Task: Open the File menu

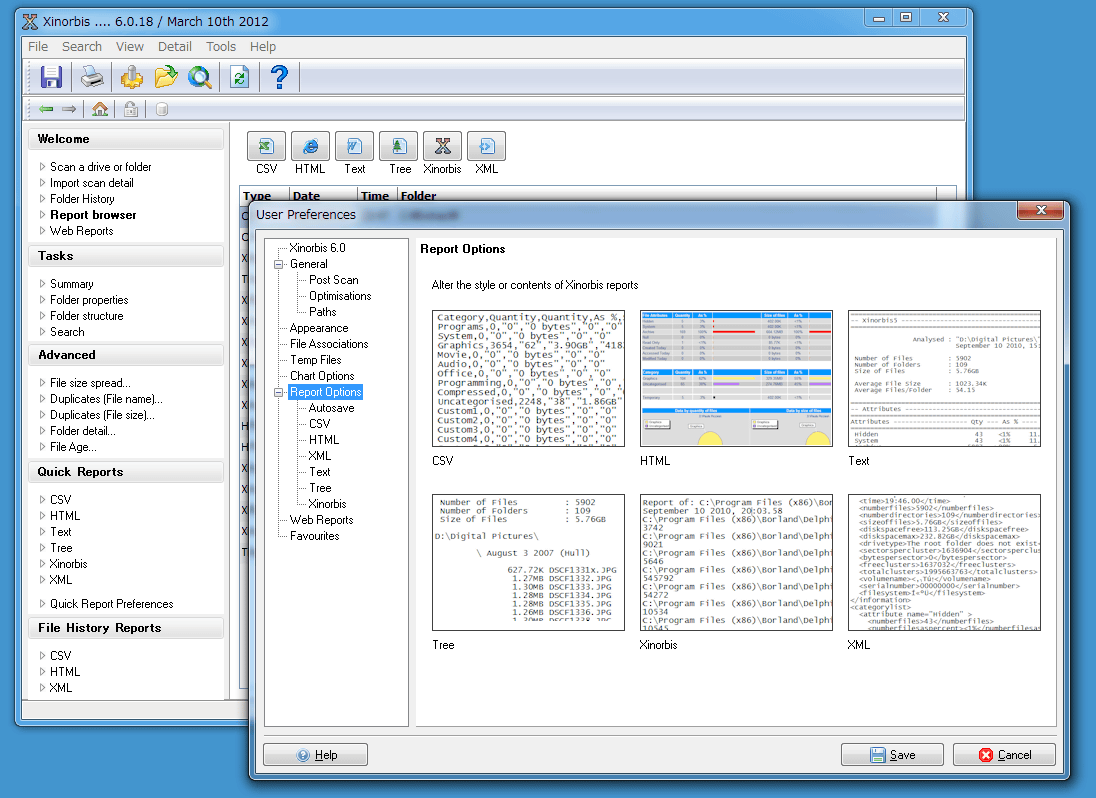Action: coord(38,46)
